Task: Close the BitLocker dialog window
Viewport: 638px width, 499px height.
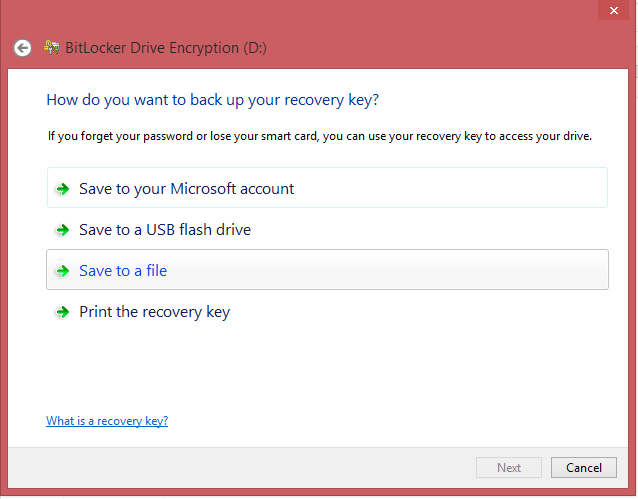Action: 614,10
